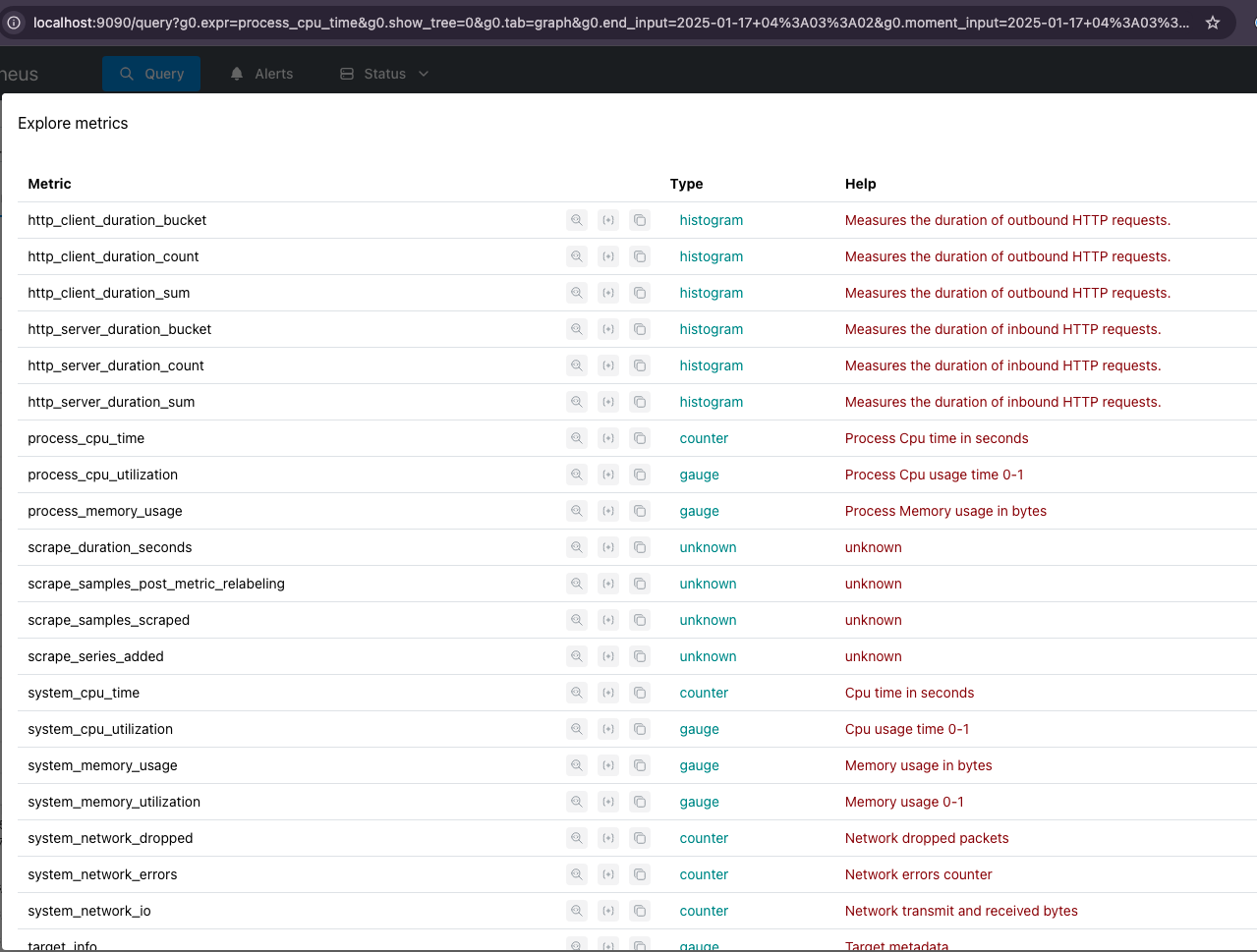Explore the http_server_duration_sum metric
Image resolution: width=1257 pixels, height=952 pixels.
(577, 402)
